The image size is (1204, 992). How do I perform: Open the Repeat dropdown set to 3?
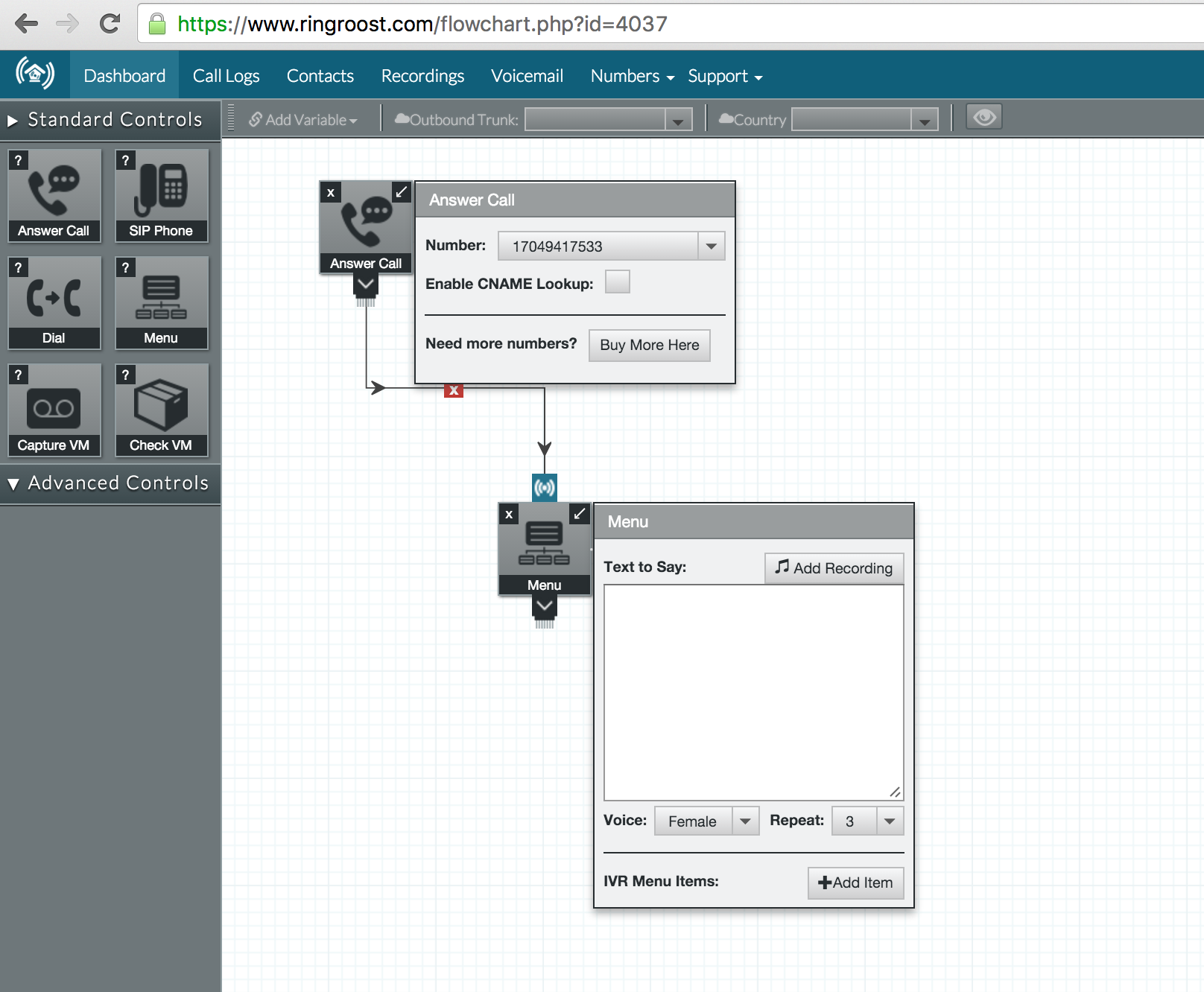[867, 821]
